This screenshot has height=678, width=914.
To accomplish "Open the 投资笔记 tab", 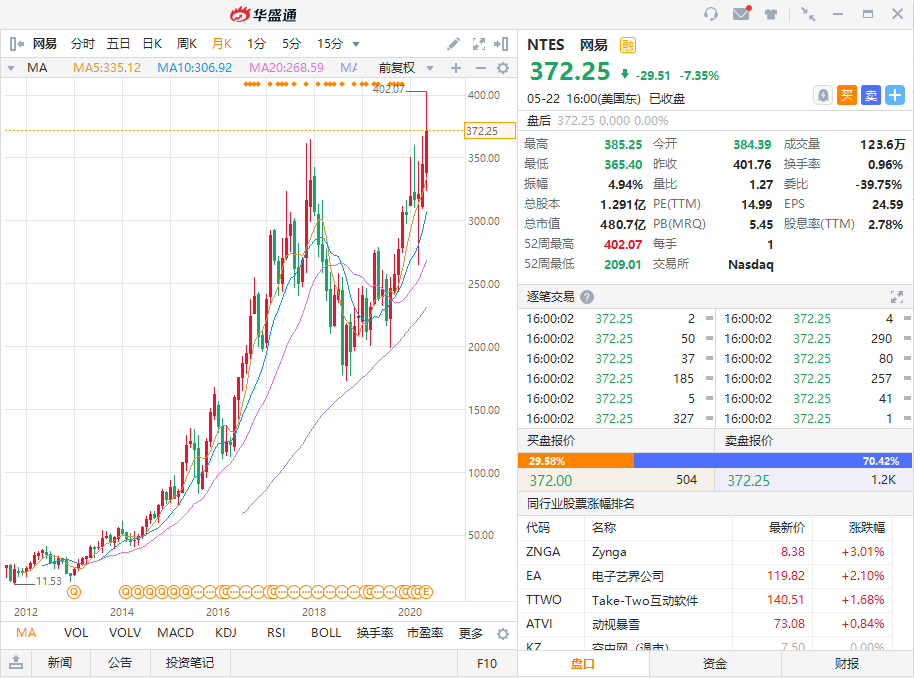I will point(190,663).
